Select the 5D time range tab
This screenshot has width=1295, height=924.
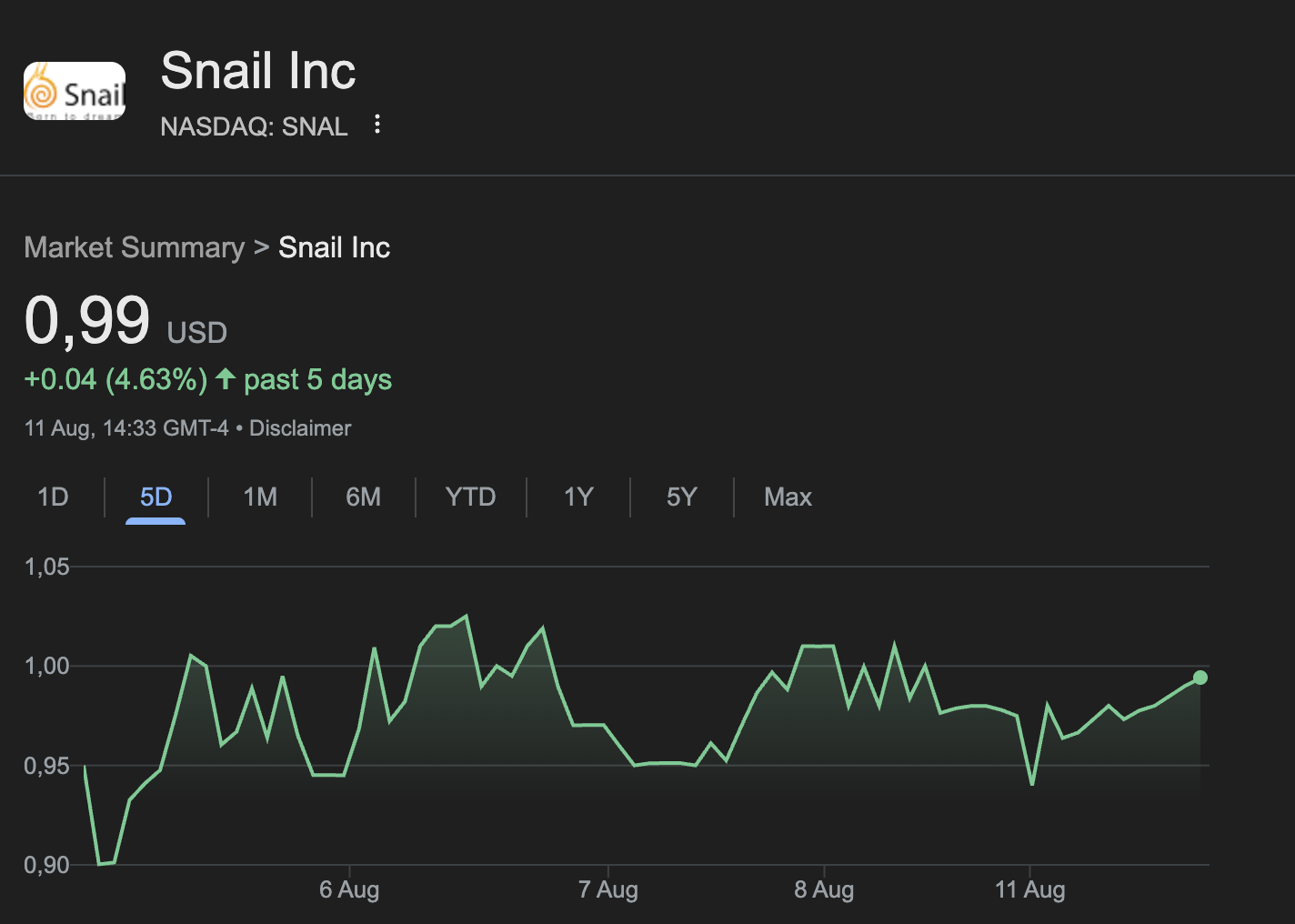(156, 497)
